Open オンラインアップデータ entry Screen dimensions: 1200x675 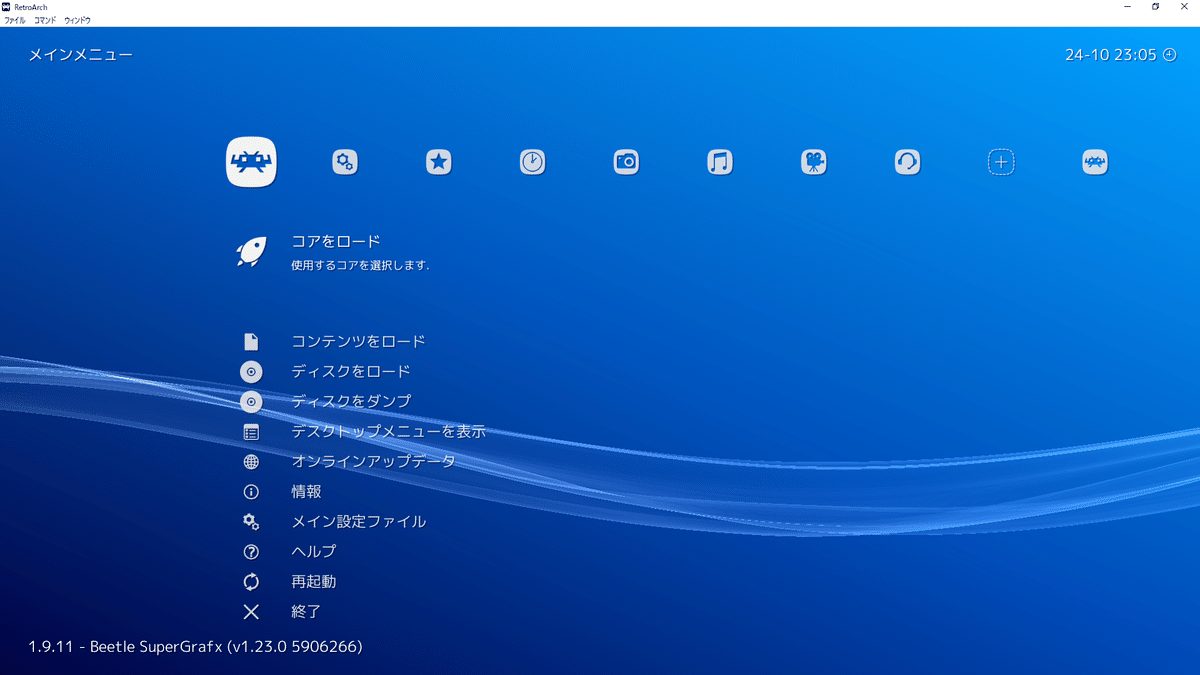[x=373, y=462]
